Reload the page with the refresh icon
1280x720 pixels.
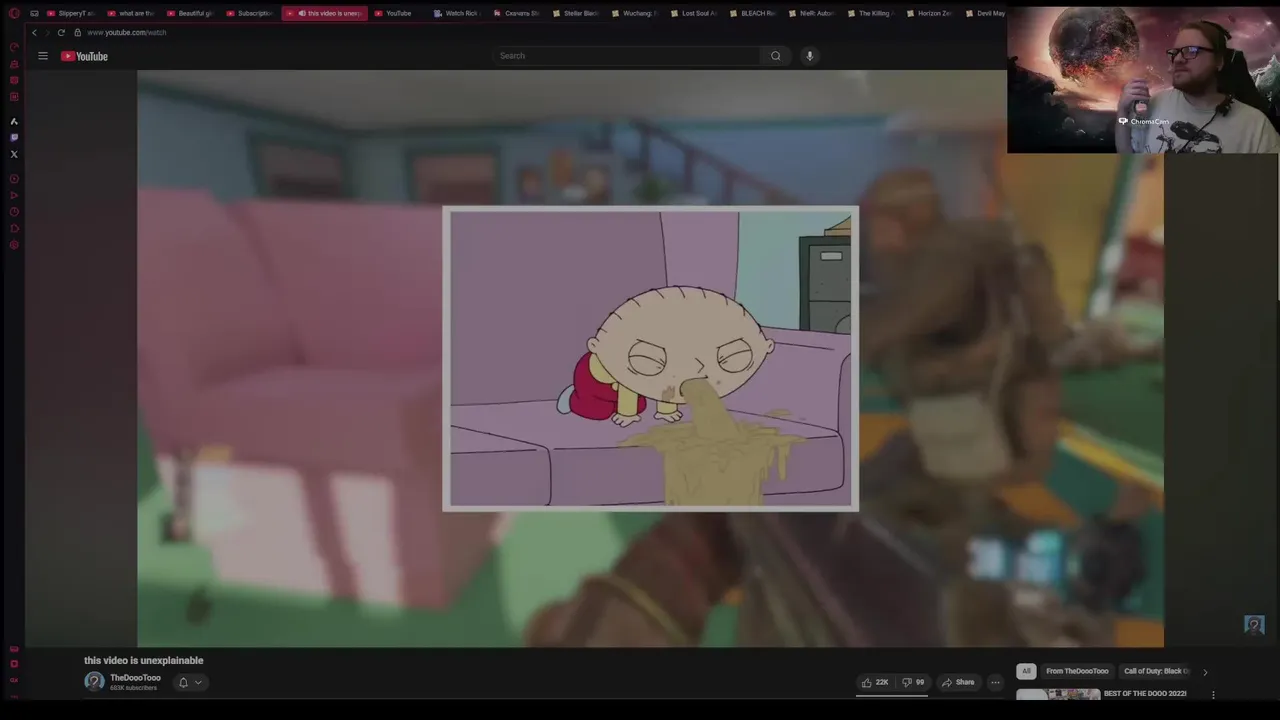pyautogui.click(x=61, y=32)
